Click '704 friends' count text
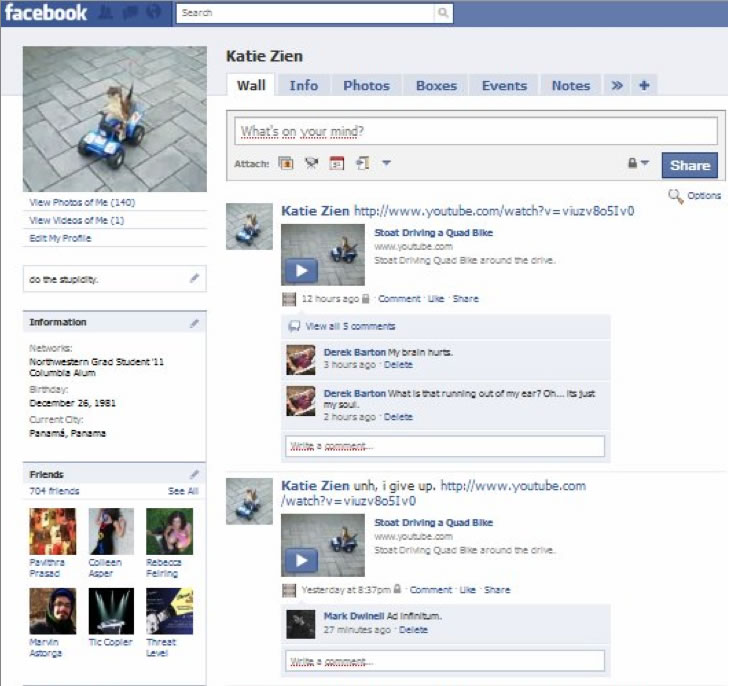The image size is (730, 686). tap(54, 491)
